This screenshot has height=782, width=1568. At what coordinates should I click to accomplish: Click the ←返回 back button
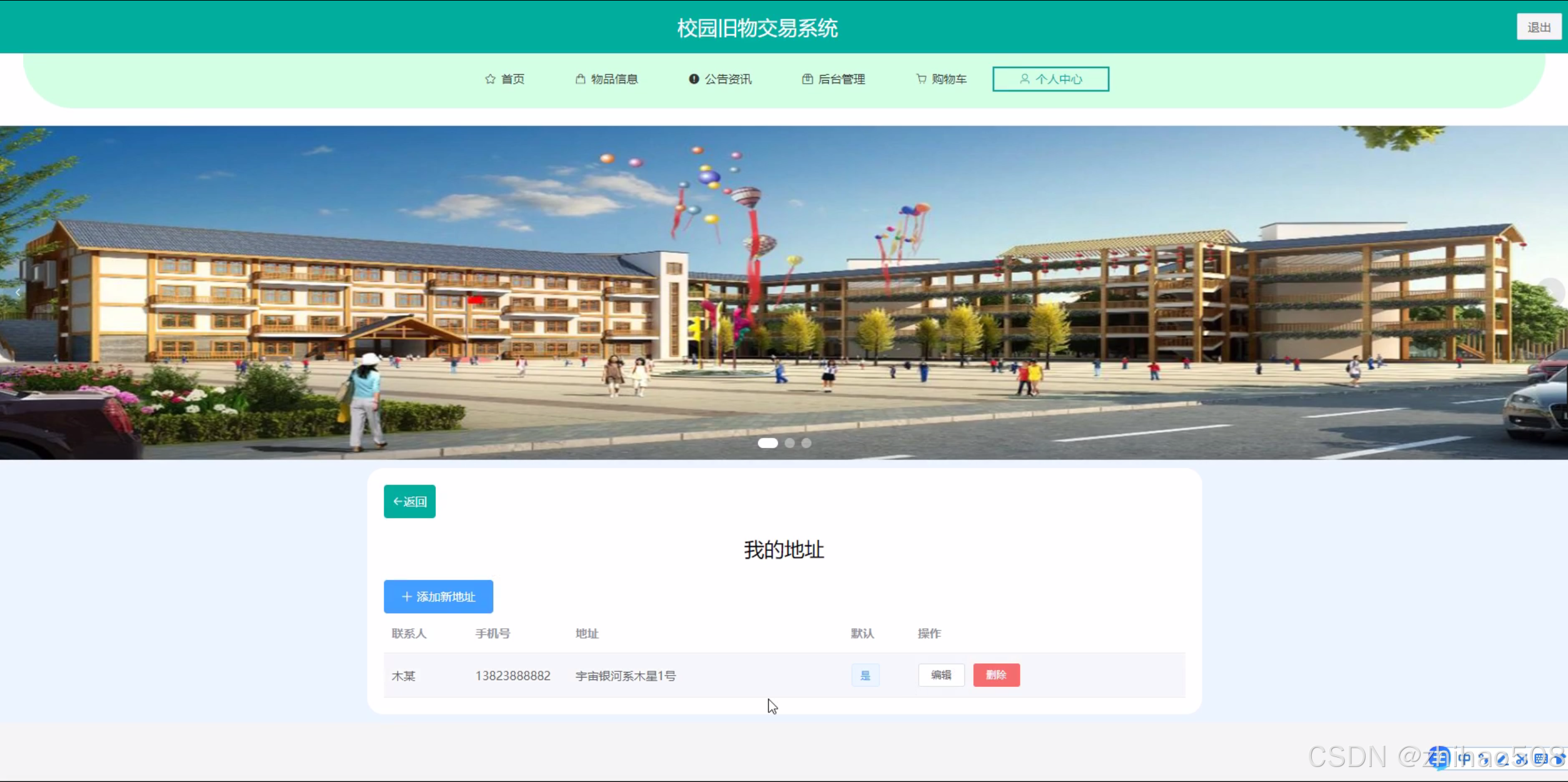pos(409,501)
